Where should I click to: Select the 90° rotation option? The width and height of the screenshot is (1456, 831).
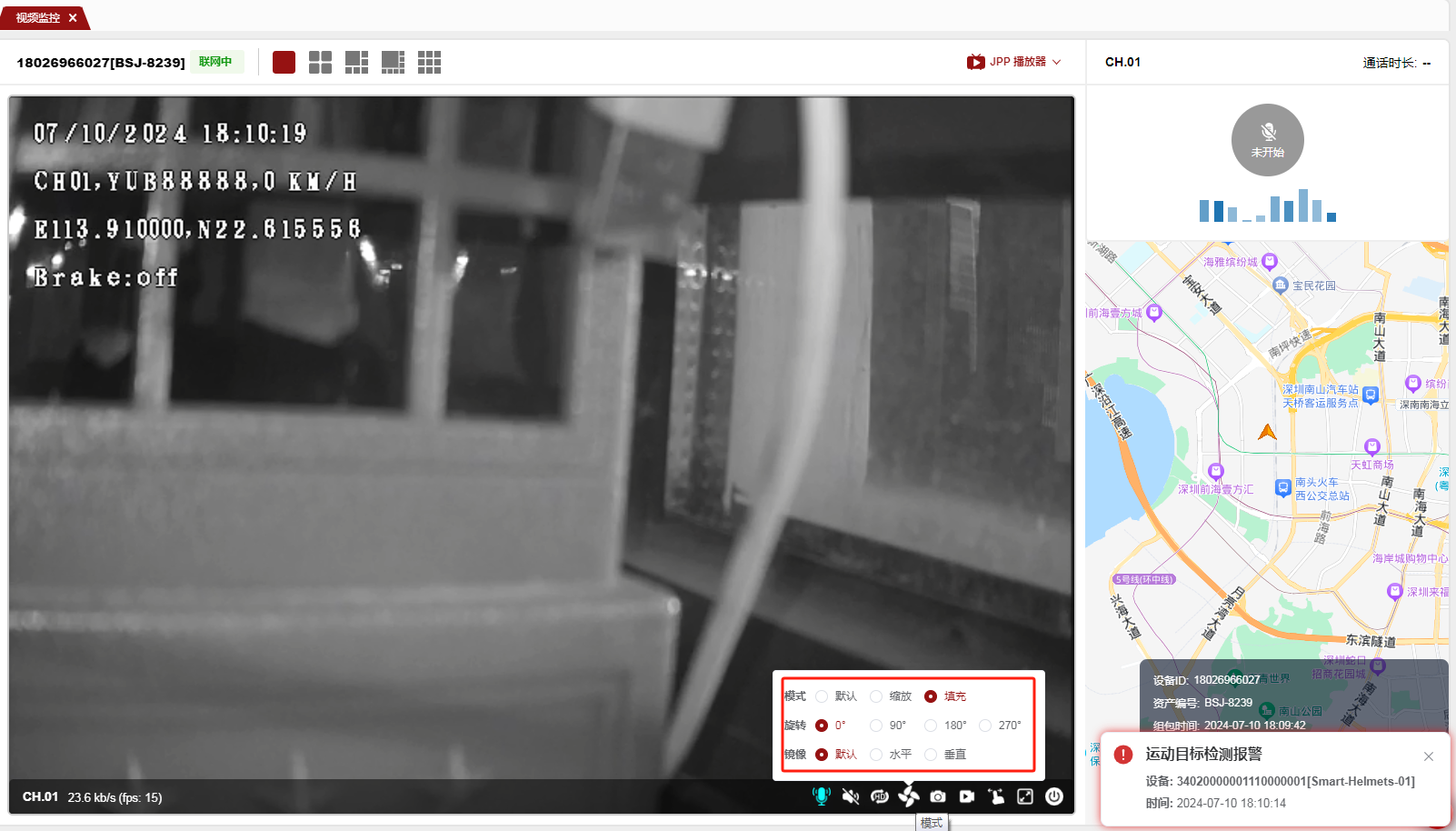(x=876, y=726)
